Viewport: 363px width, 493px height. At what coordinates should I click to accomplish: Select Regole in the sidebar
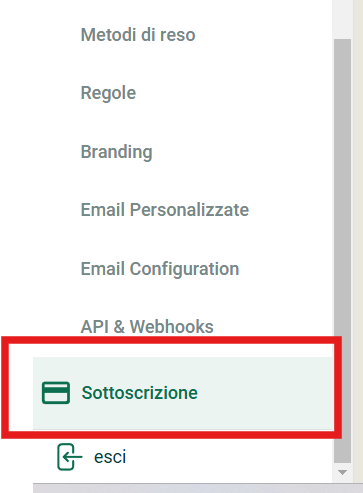[108, 93]
